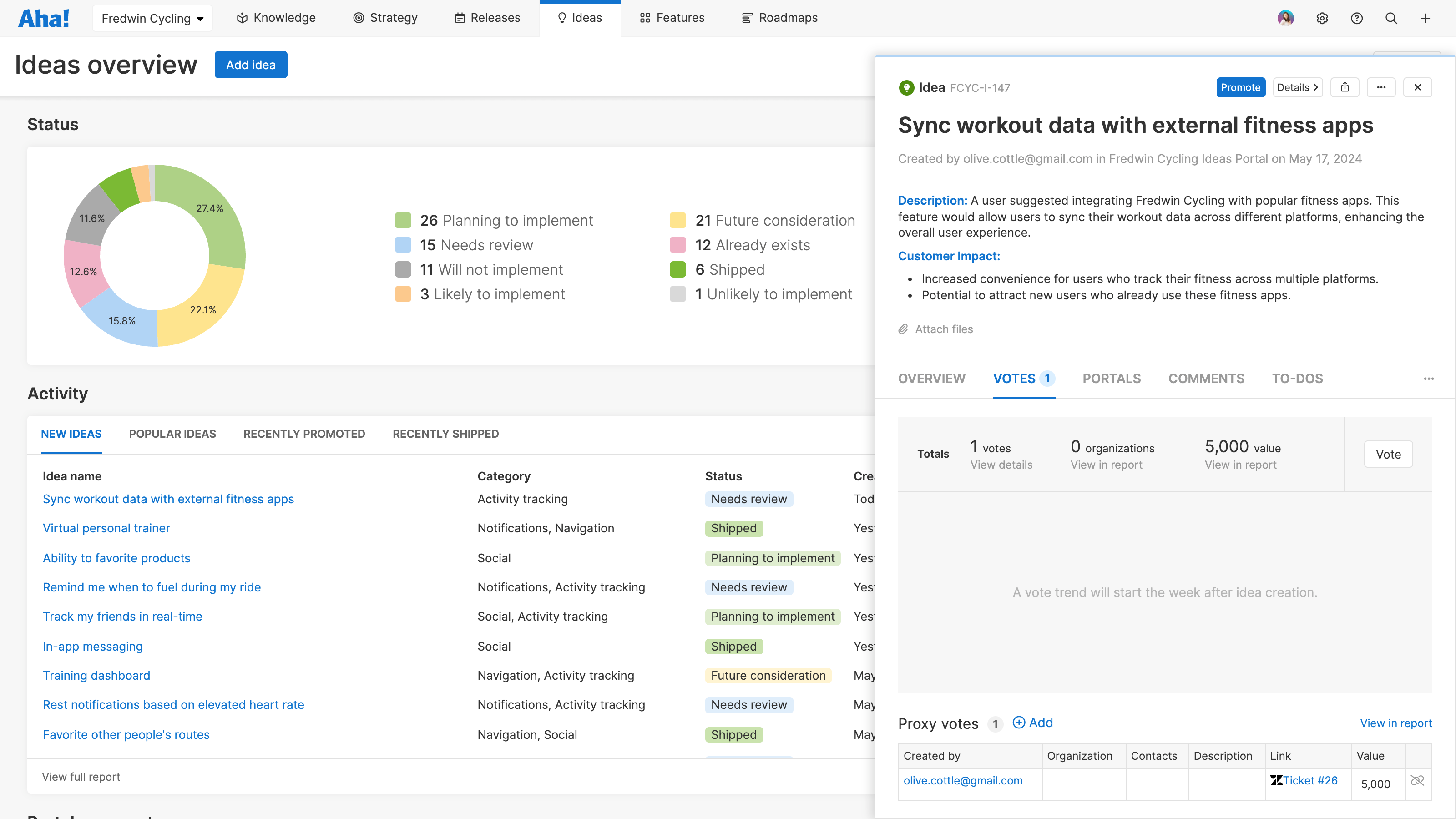Click the Ideas lightbulb icon
1456x819 pixels.
tap(562, 18)
